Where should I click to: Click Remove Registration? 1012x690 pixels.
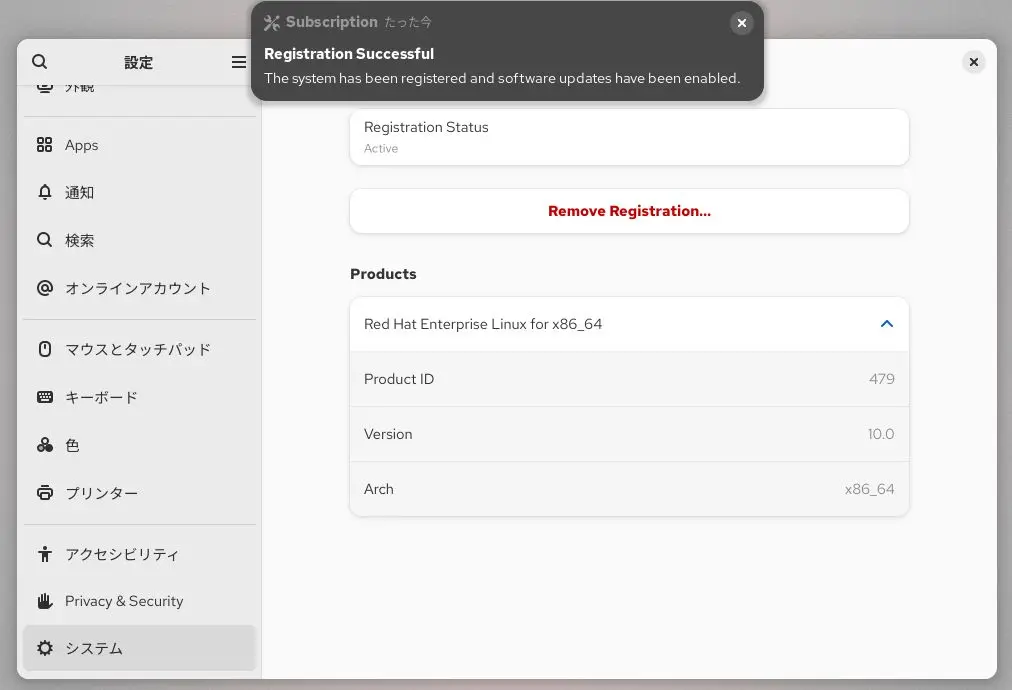(x=629, y=211)
